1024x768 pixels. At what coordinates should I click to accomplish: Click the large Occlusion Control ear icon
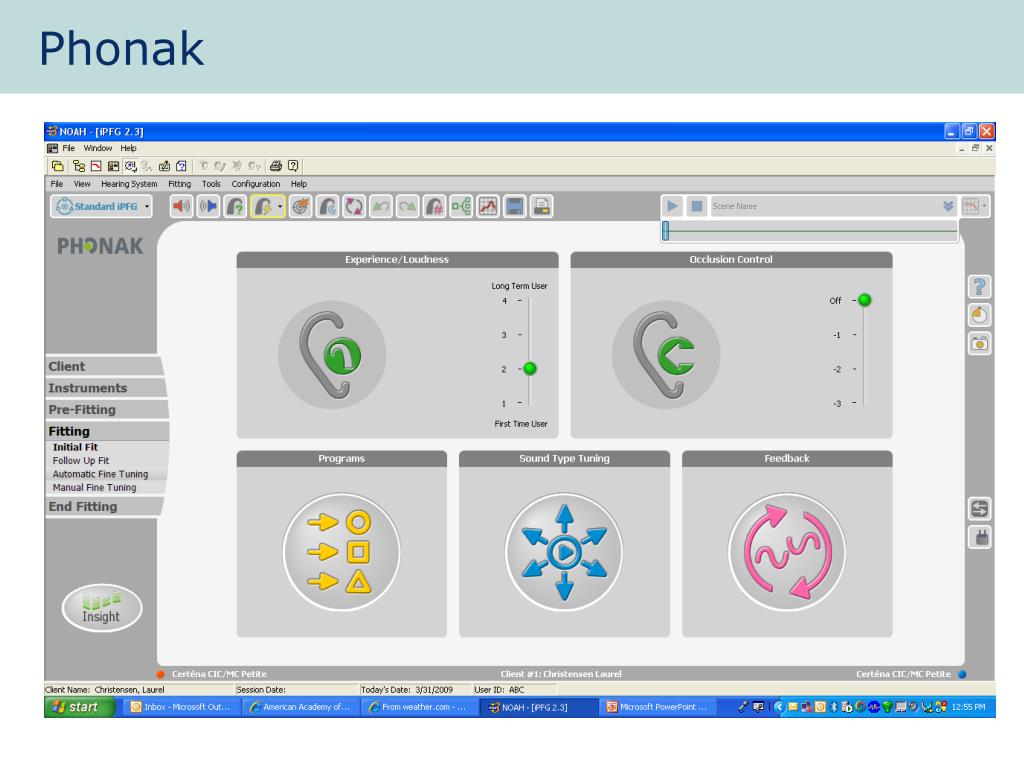(x=666, y=355)
